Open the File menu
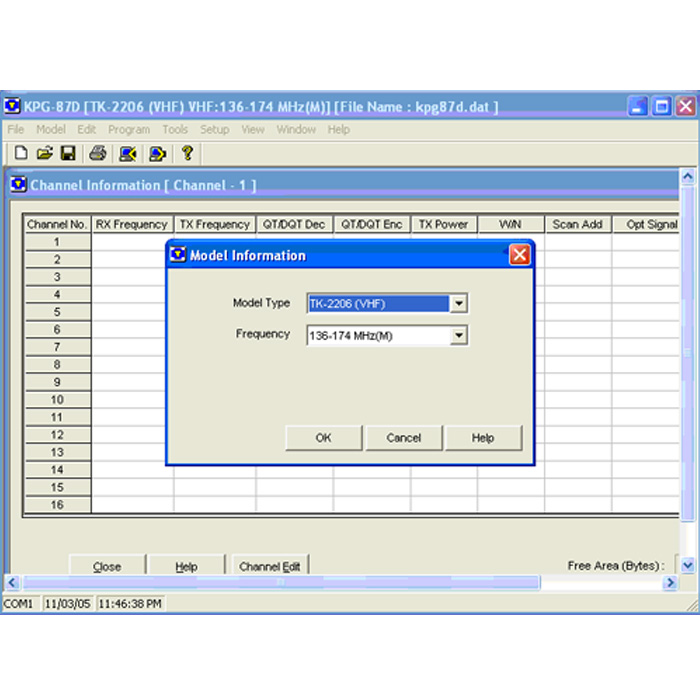Image resolution: width=700 pixels, height=700 pixels. pyautogui.click(x=16, y=129)
